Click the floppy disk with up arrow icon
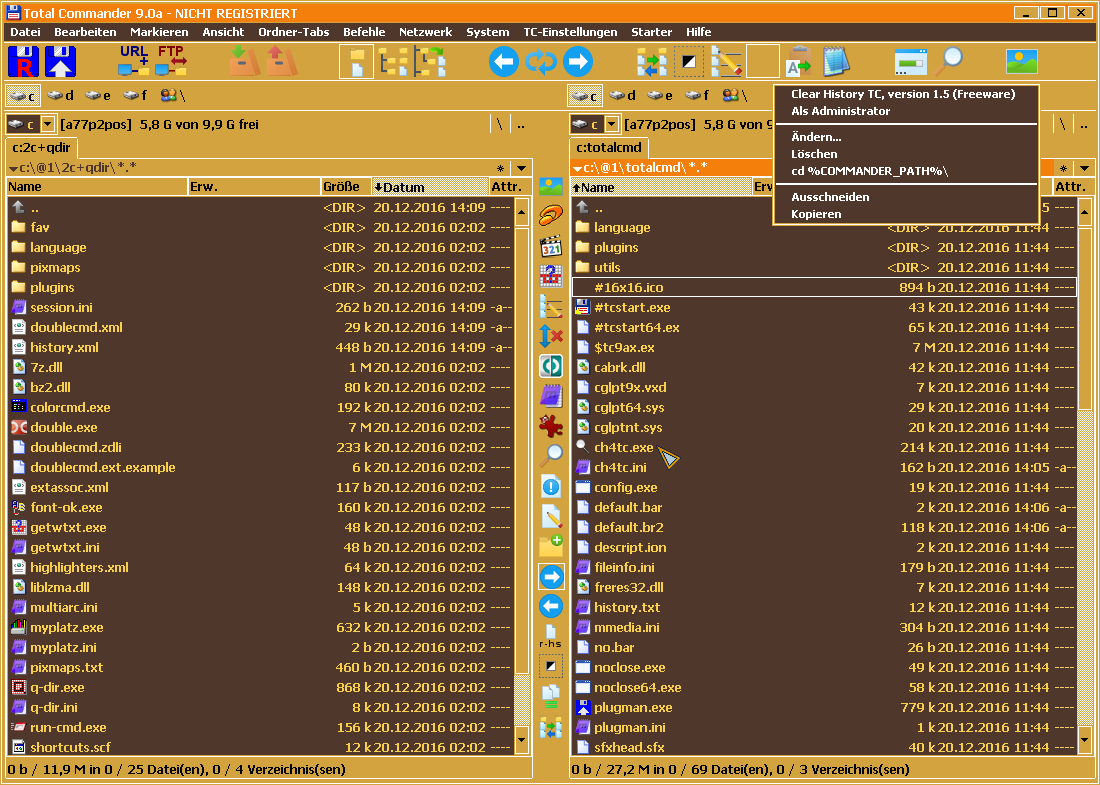 pos(60,62)
